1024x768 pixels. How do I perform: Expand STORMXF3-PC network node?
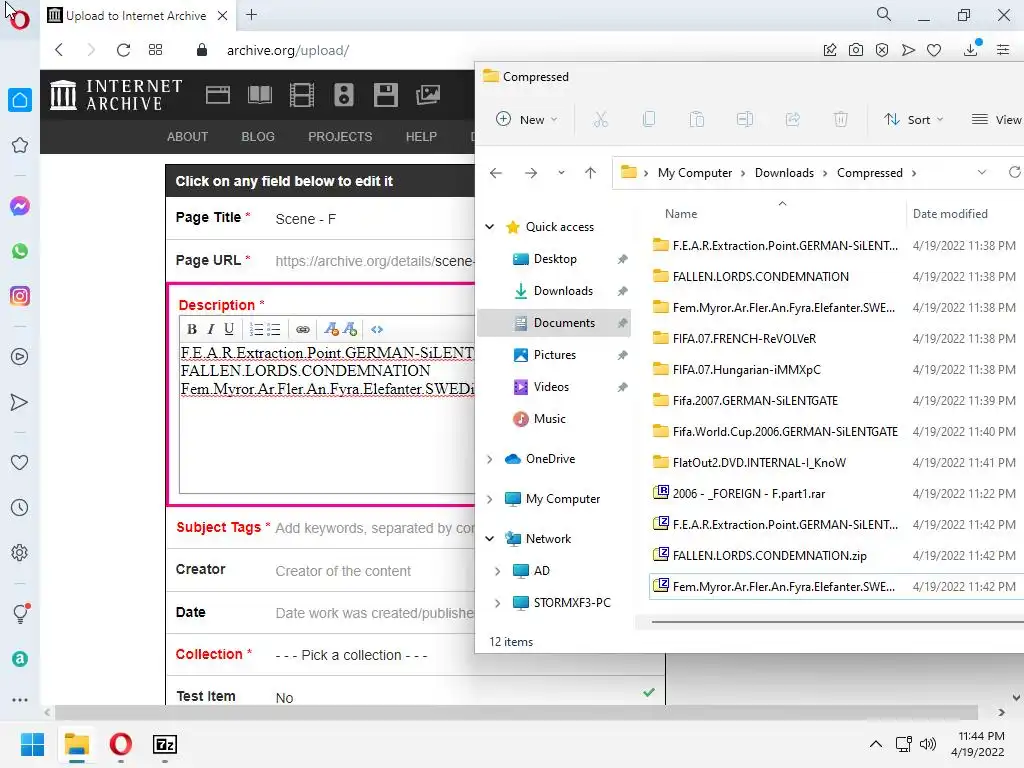pyautogui.click(x=498, y=603)
